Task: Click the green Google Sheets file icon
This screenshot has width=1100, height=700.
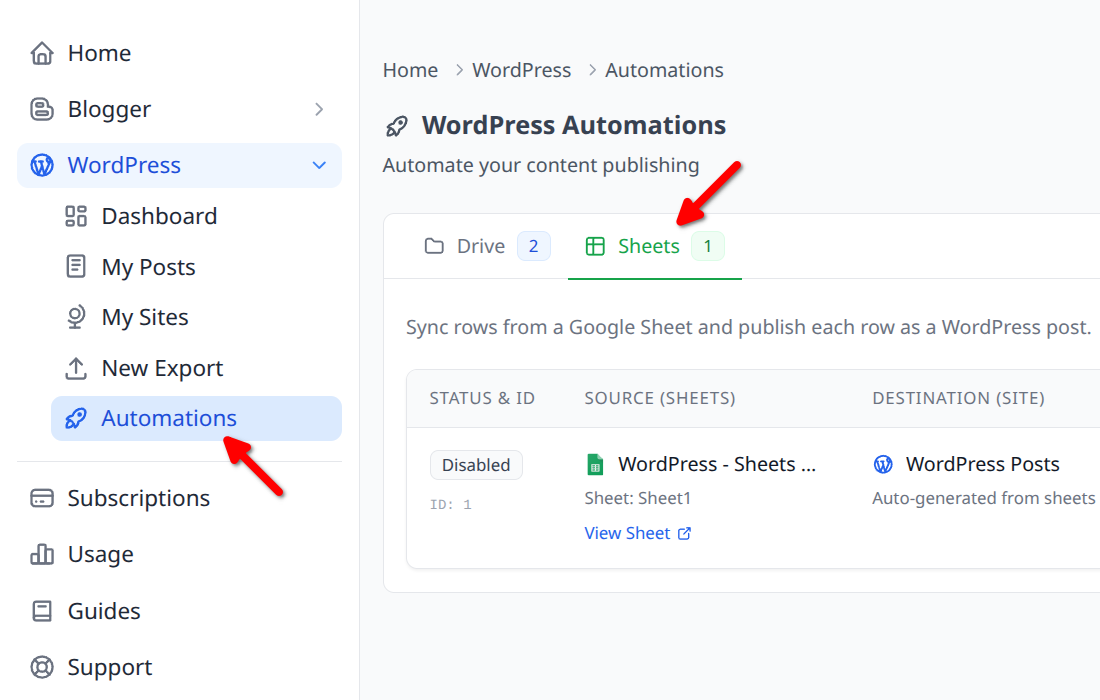Action: (x=595, y=463)
